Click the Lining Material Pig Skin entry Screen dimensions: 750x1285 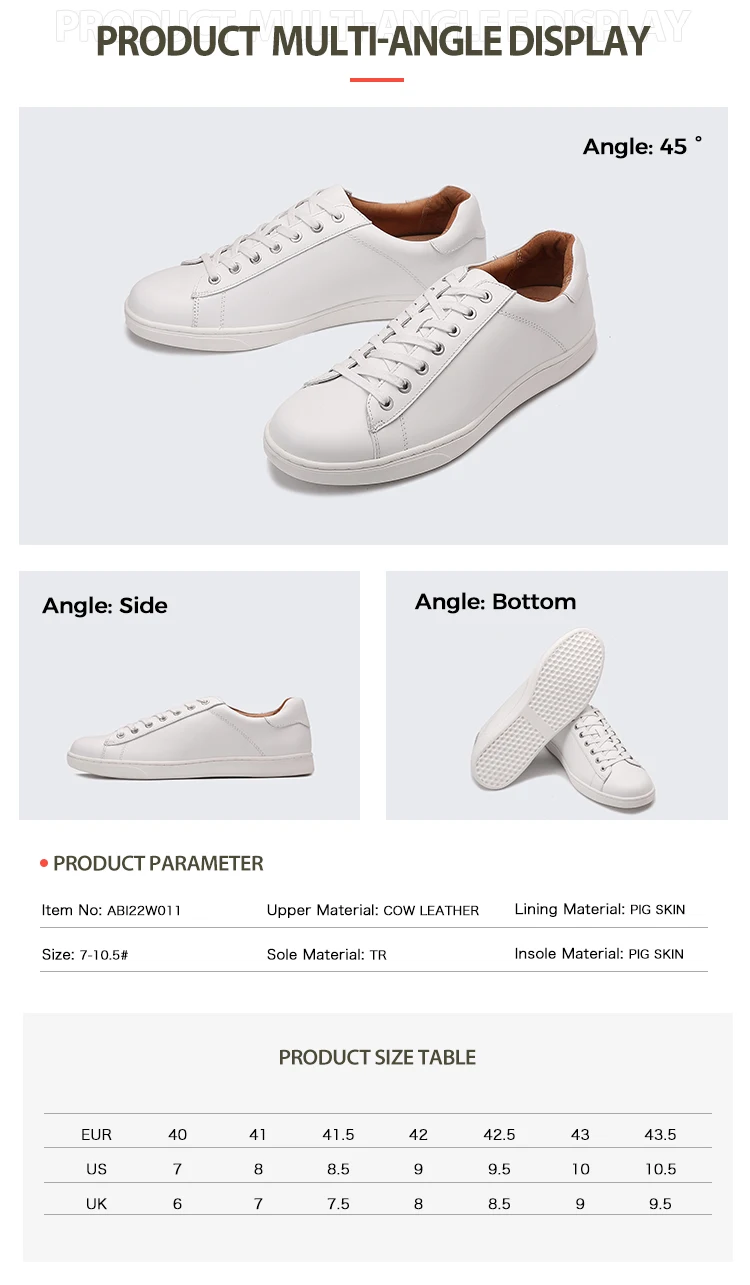600,909
